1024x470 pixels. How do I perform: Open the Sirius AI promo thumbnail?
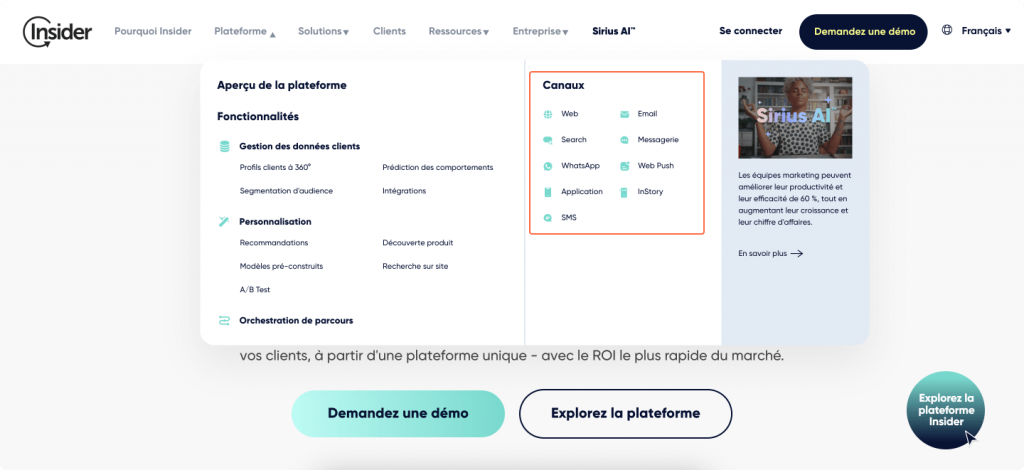click(795, 118)
